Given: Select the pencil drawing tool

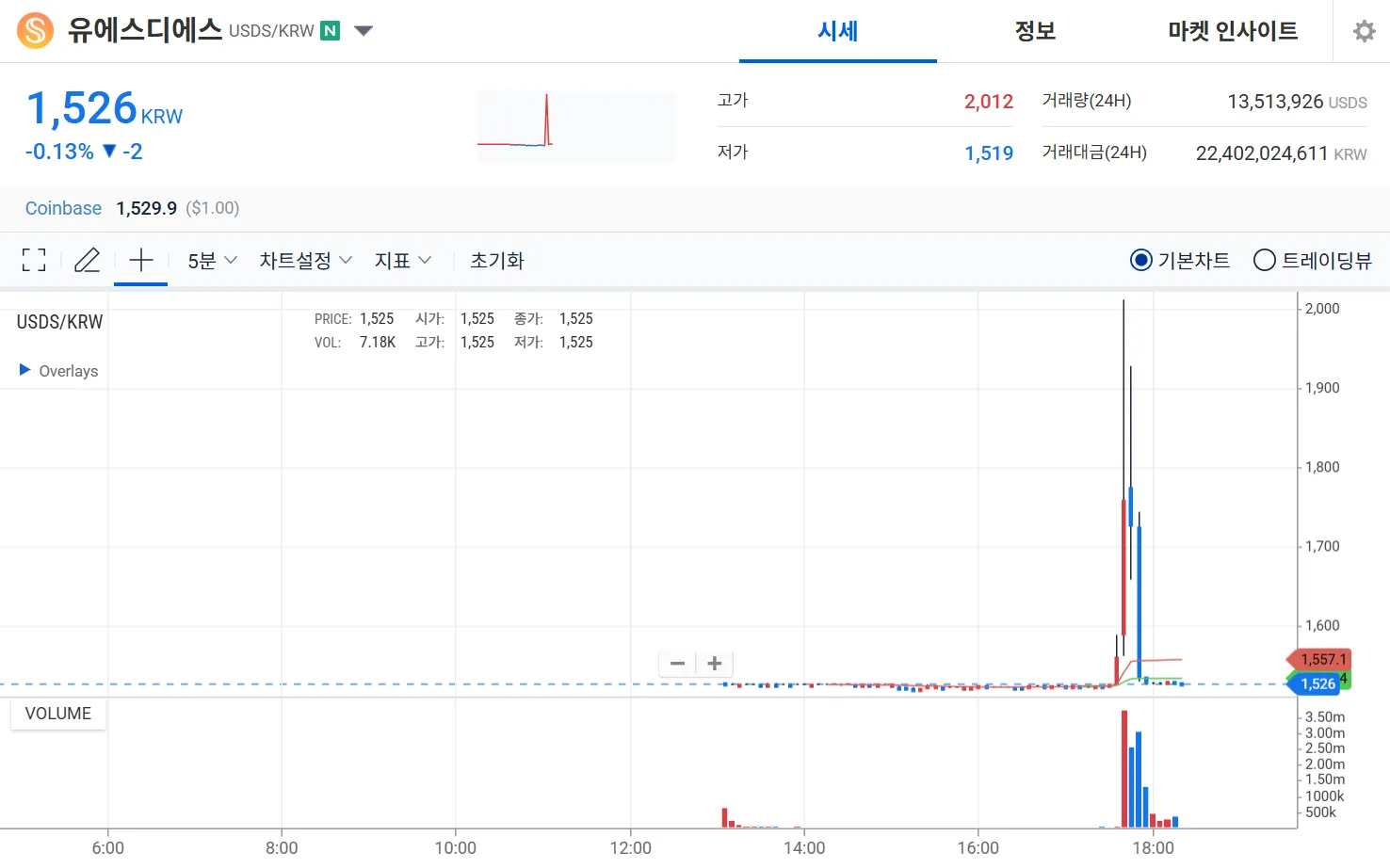Looking at the screenshot, I should 87,261.
